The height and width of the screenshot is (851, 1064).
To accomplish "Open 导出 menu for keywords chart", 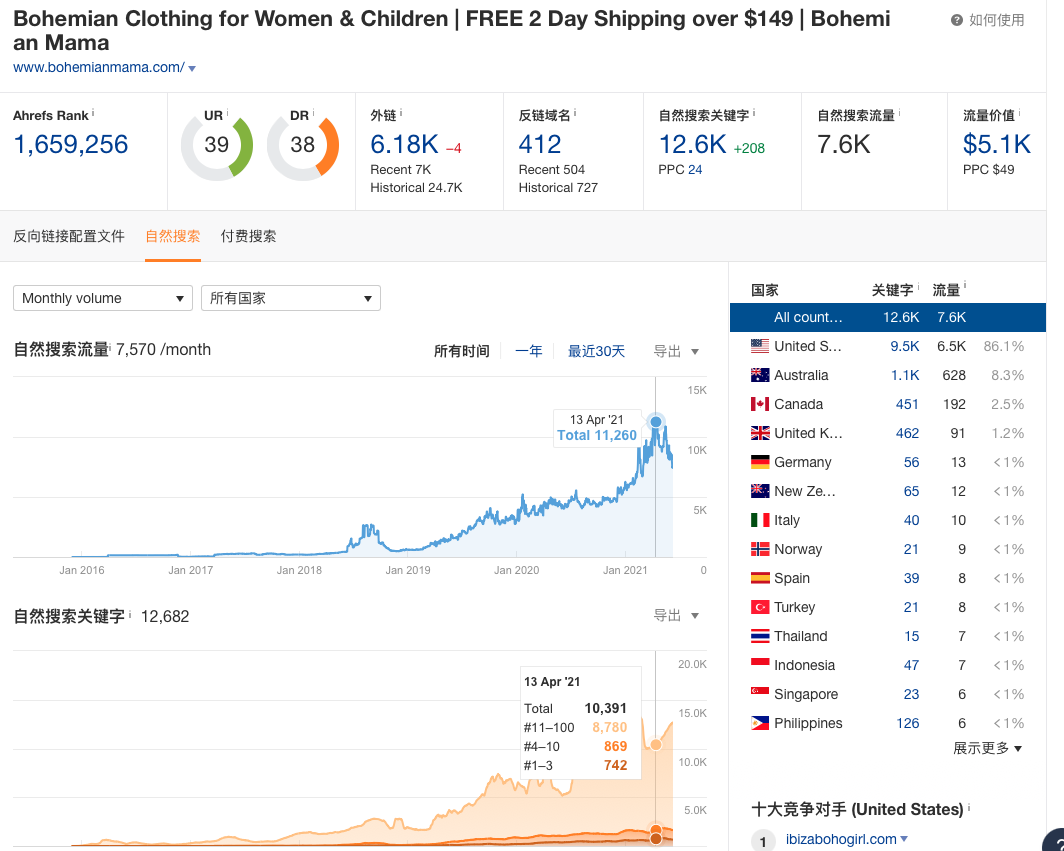I will coord(676,616).
